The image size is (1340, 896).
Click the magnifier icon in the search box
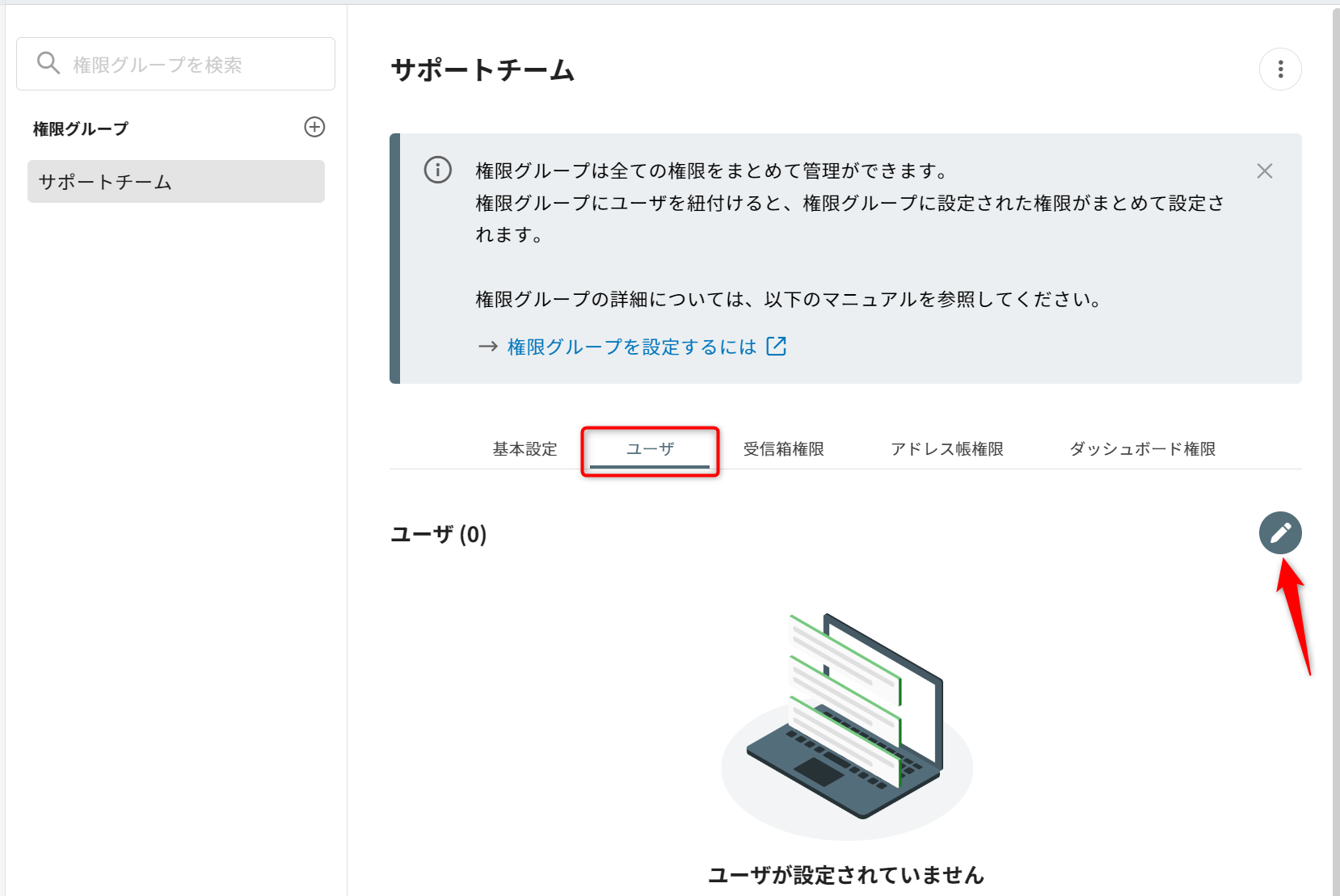coord(48,63)
